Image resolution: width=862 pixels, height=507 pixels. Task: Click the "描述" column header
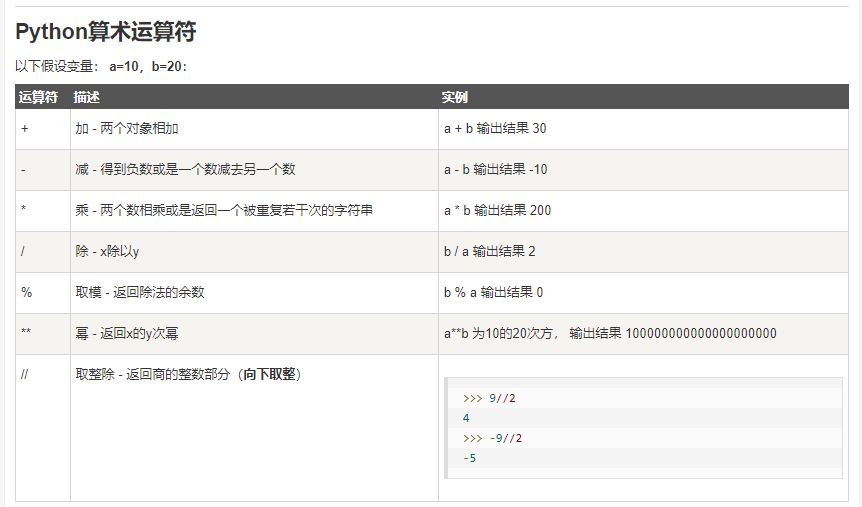pos(86,97)
